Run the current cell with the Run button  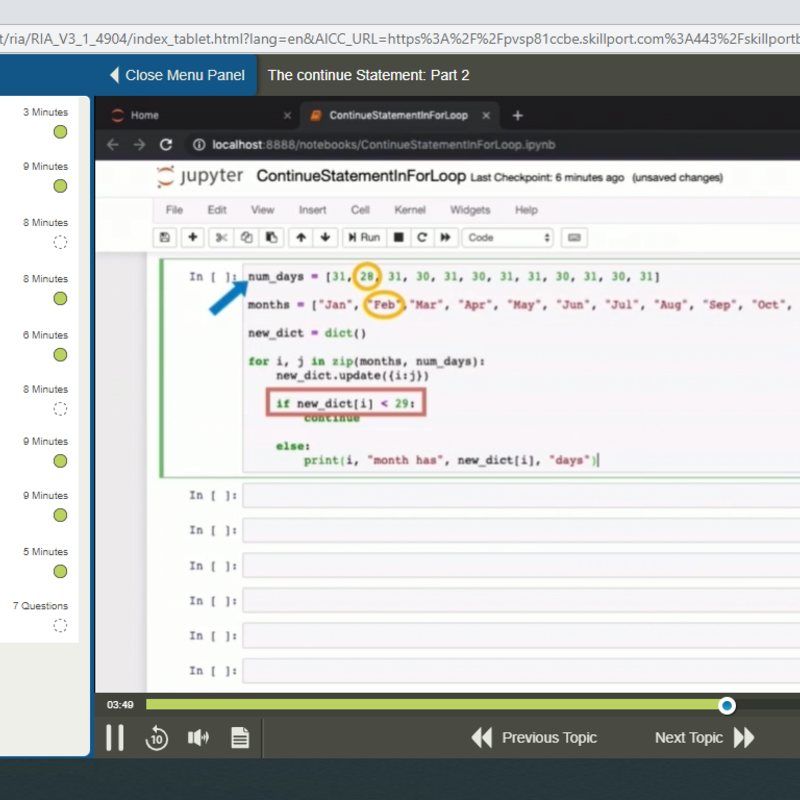364,237
